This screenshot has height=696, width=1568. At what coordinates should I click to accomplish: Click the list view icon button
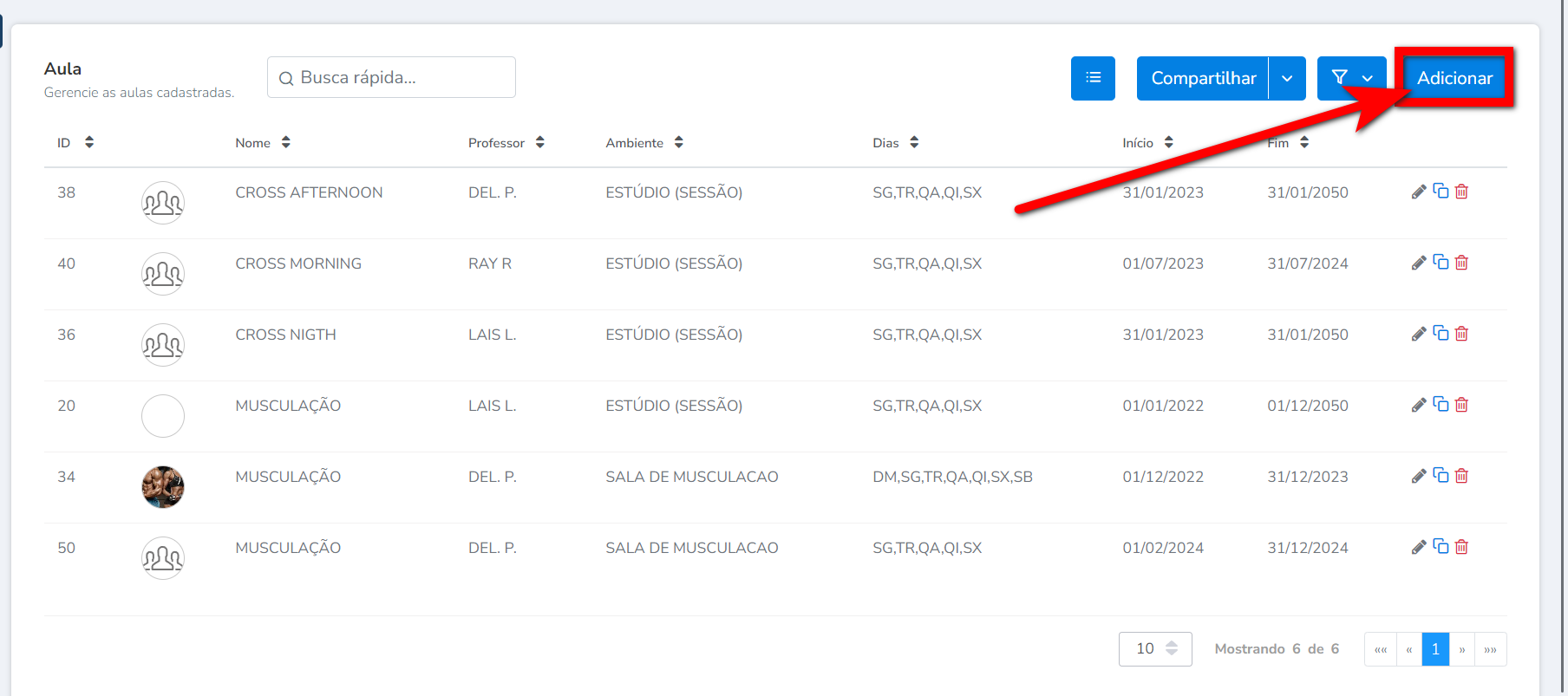pyautogui.click(x=1093, y=78)
